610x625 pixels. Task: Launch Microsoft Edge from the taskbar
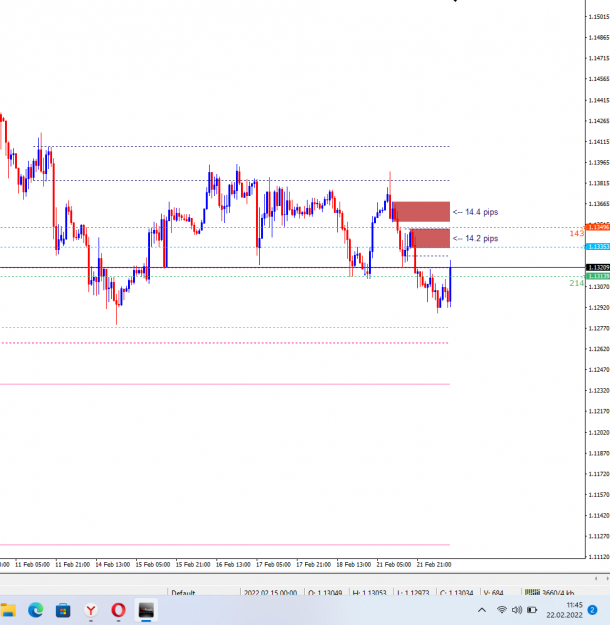pos(35,610)
